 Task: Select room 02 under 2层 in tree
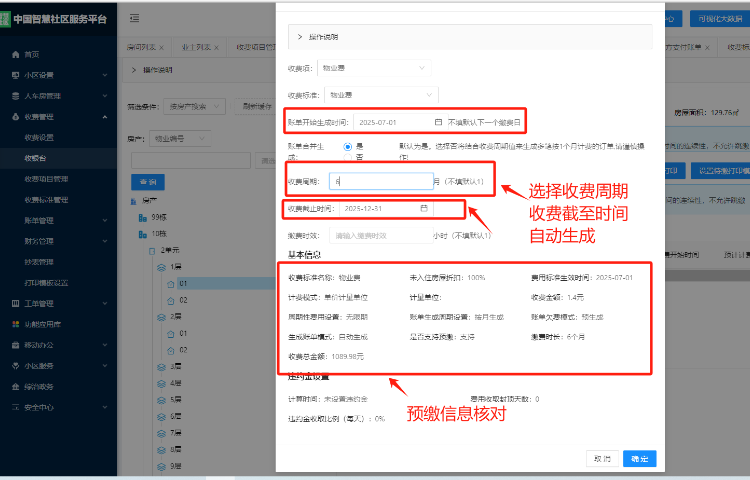coord(183,350)
